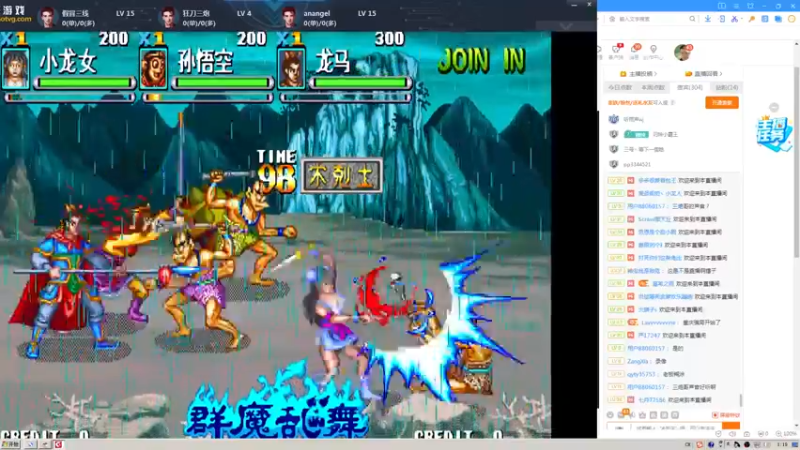Switch to the 今日贡献 tab
Viewport: 800px width, 450px height.
coord(619,88)
